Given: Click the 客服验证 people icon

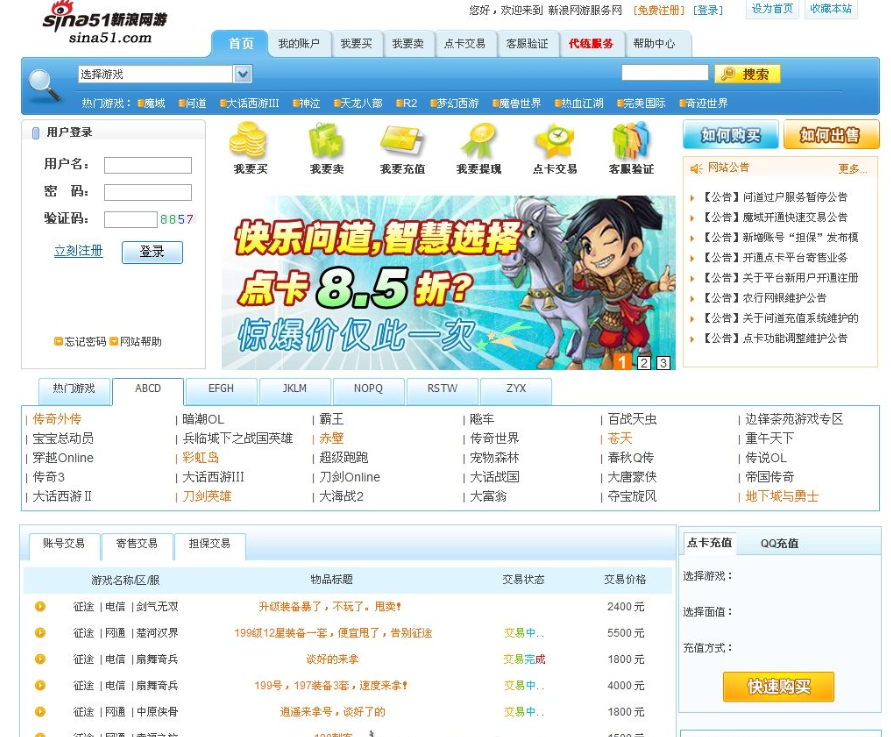Looking at the screenshot, I should pos(631,140).
